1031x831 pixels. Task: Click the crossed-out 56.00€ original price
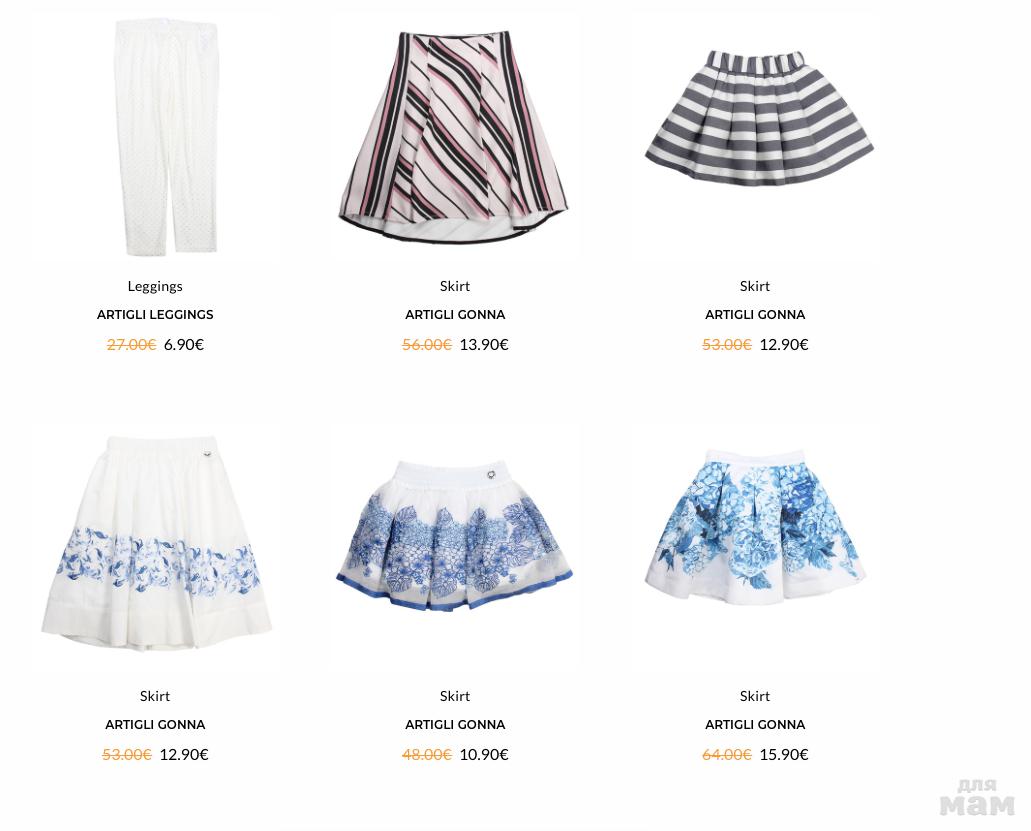[x=427, y=344]
